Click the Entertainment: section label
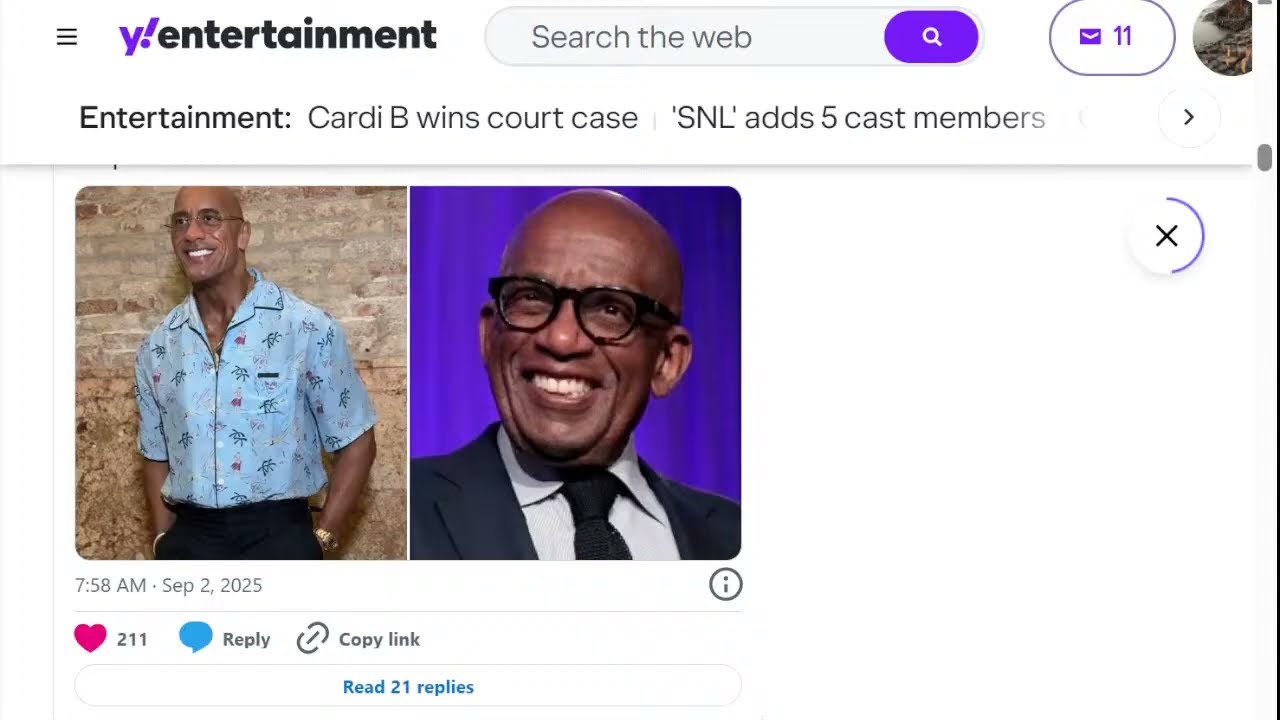The height and width of the screenshot is (720, 1280). tap(185, 118)
